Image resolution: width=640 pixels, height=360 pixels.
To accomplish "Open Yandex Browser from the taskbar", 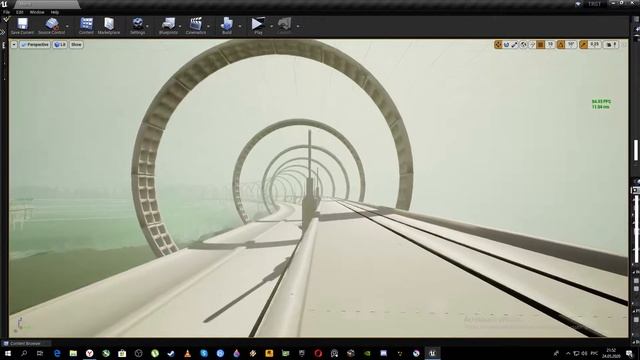I will point(89,353).
